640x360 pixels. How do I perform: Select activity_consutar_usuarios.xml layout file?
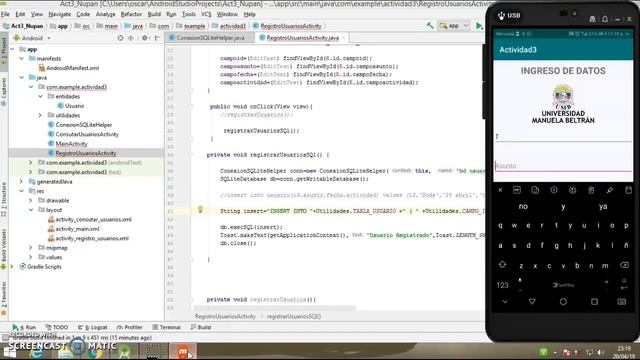pyautogui.click(x=93, y=219)
